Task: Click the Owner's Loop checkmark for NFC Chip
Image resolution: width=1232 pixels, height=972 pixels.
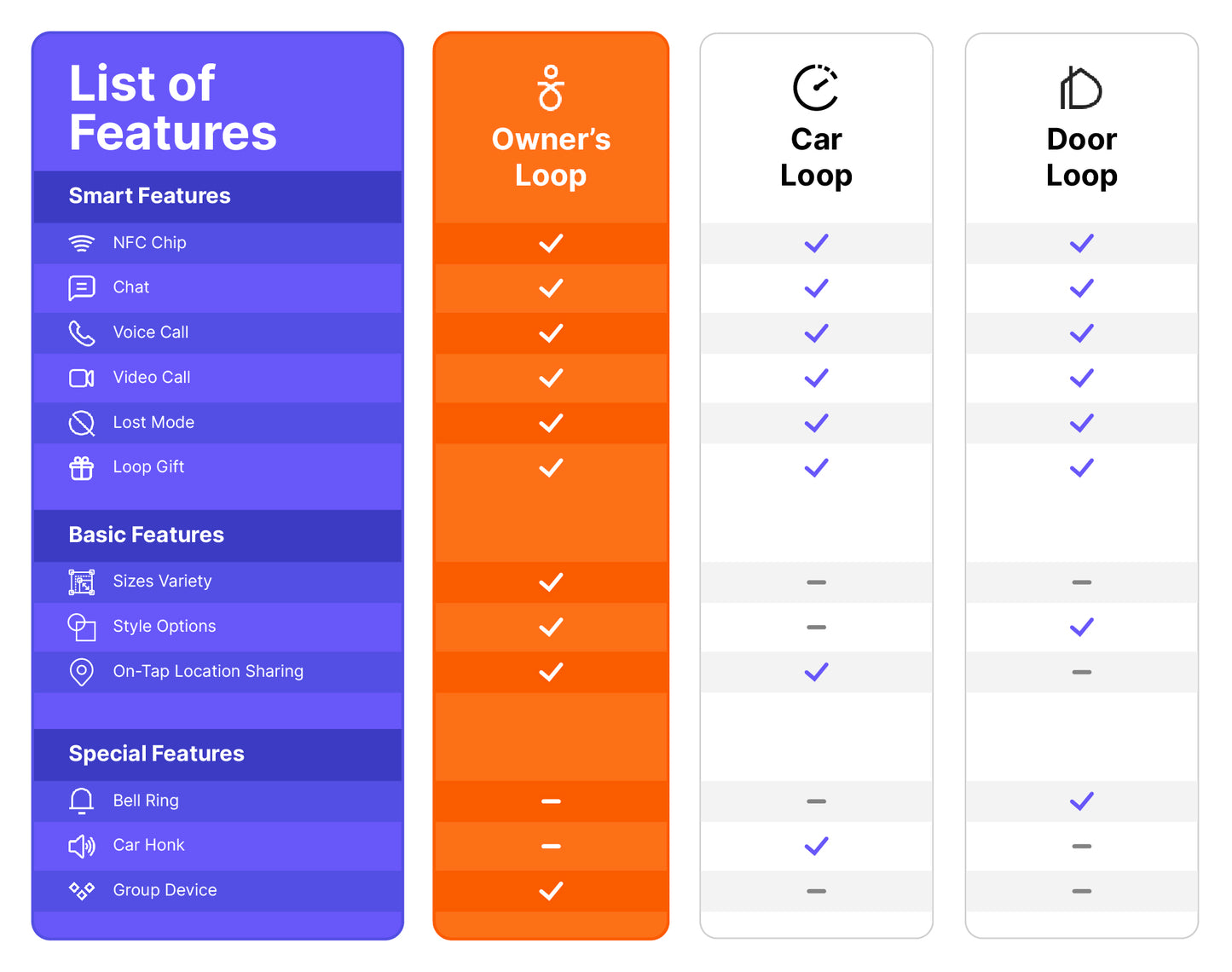Action: [x=551, y=243]
